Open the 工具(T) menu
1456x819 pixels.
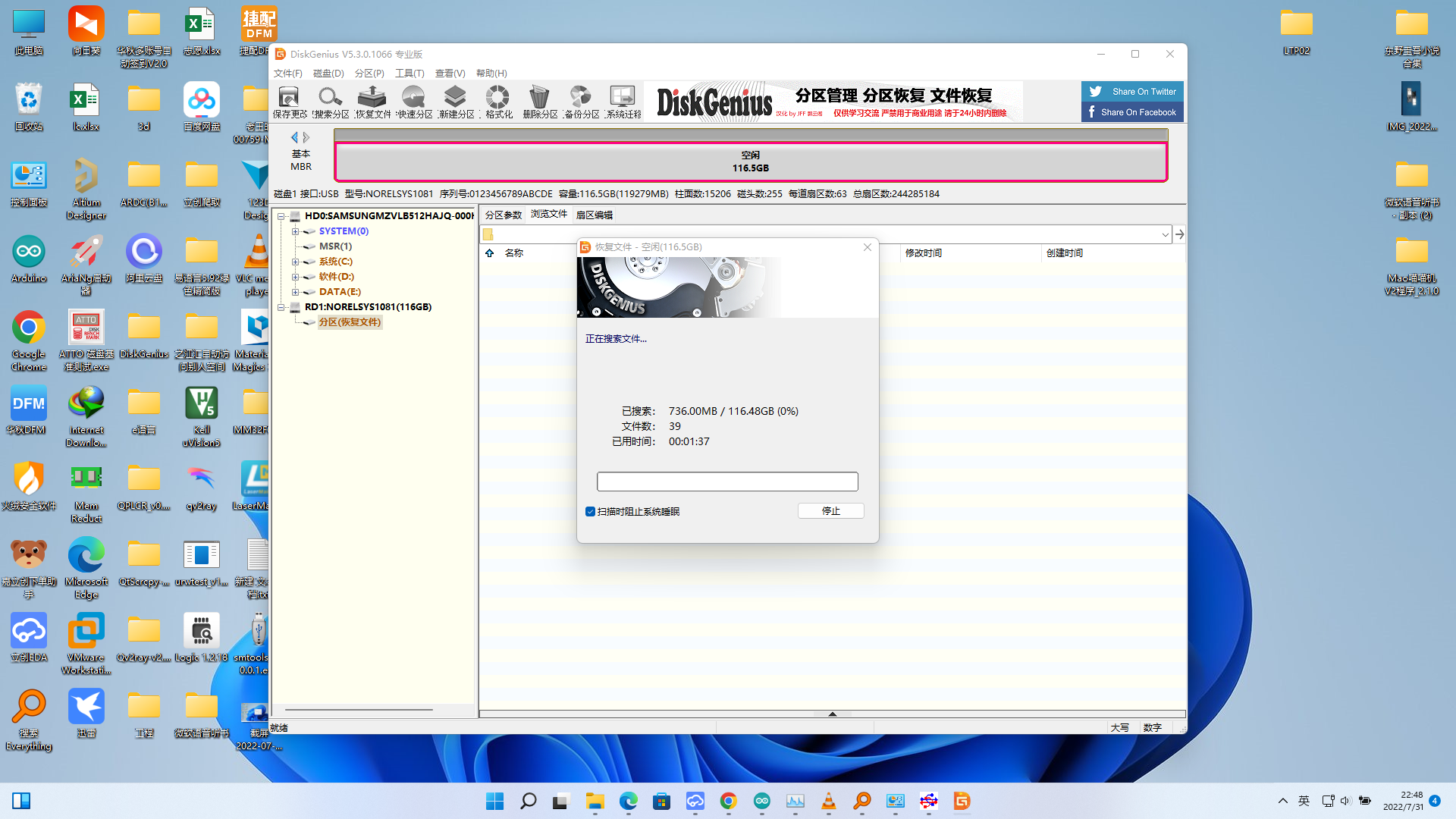point(409,74)
